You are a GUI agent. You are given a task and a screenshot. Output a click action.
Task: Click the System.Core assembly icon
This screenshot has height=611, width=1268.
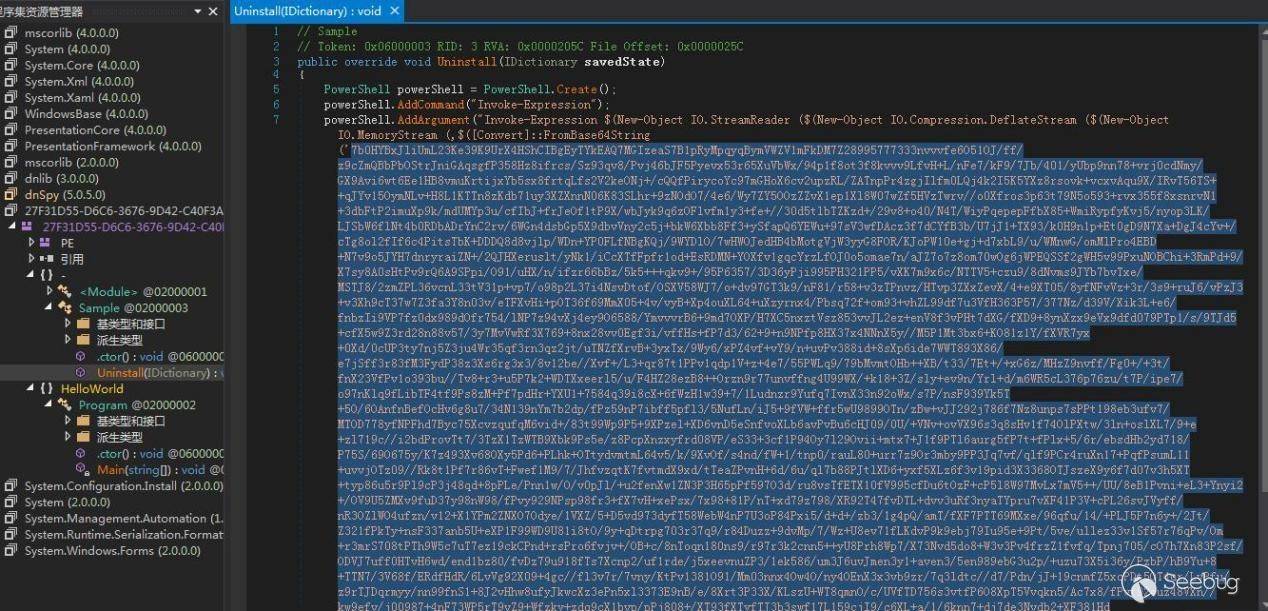11,65
